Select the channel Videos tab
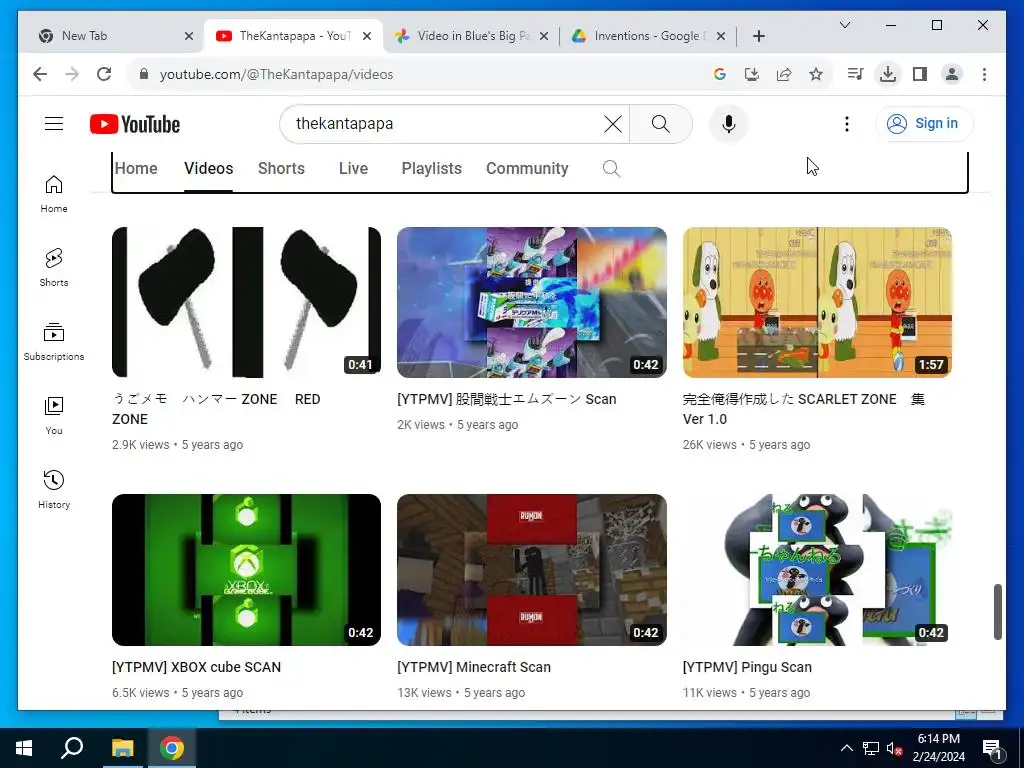Screen dimensions: 1024x768 [208, 168]
